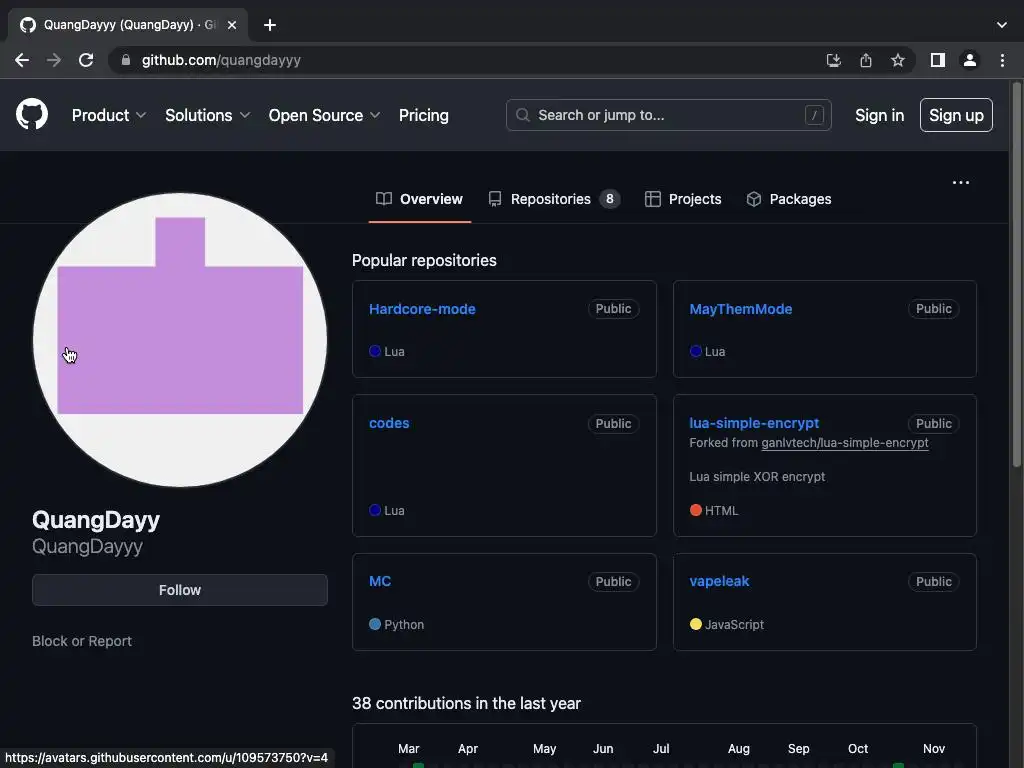Click the GitHub Octocat logo
The width and height of the screenshot is (1024, 768).
coord(31,114)
